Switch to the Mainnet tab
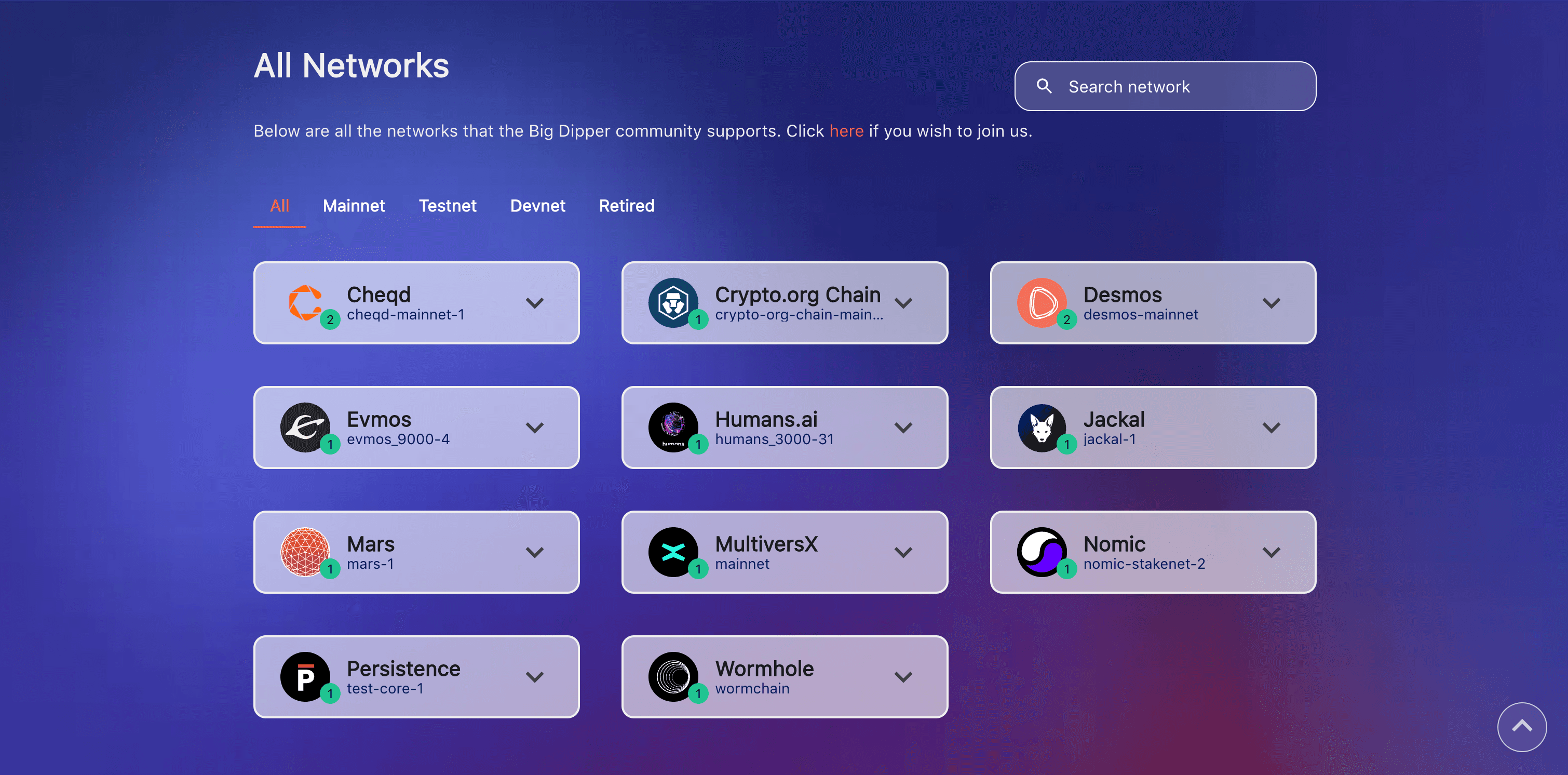 [354, 206]
